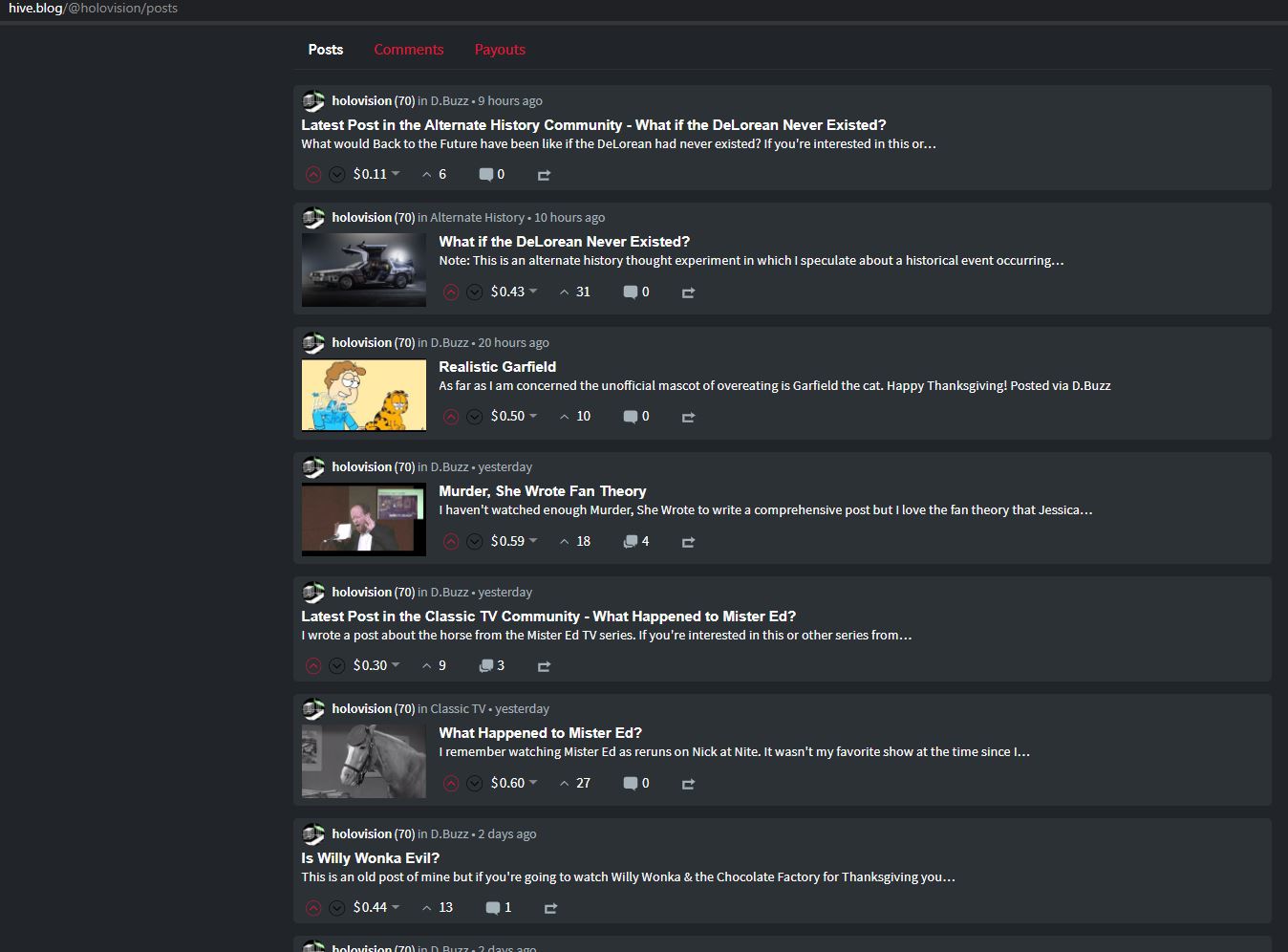This screenshot has width=1288, height=952.
Task: Downvote the Is Willy Wonka Evil post
Action: point(337,907)
